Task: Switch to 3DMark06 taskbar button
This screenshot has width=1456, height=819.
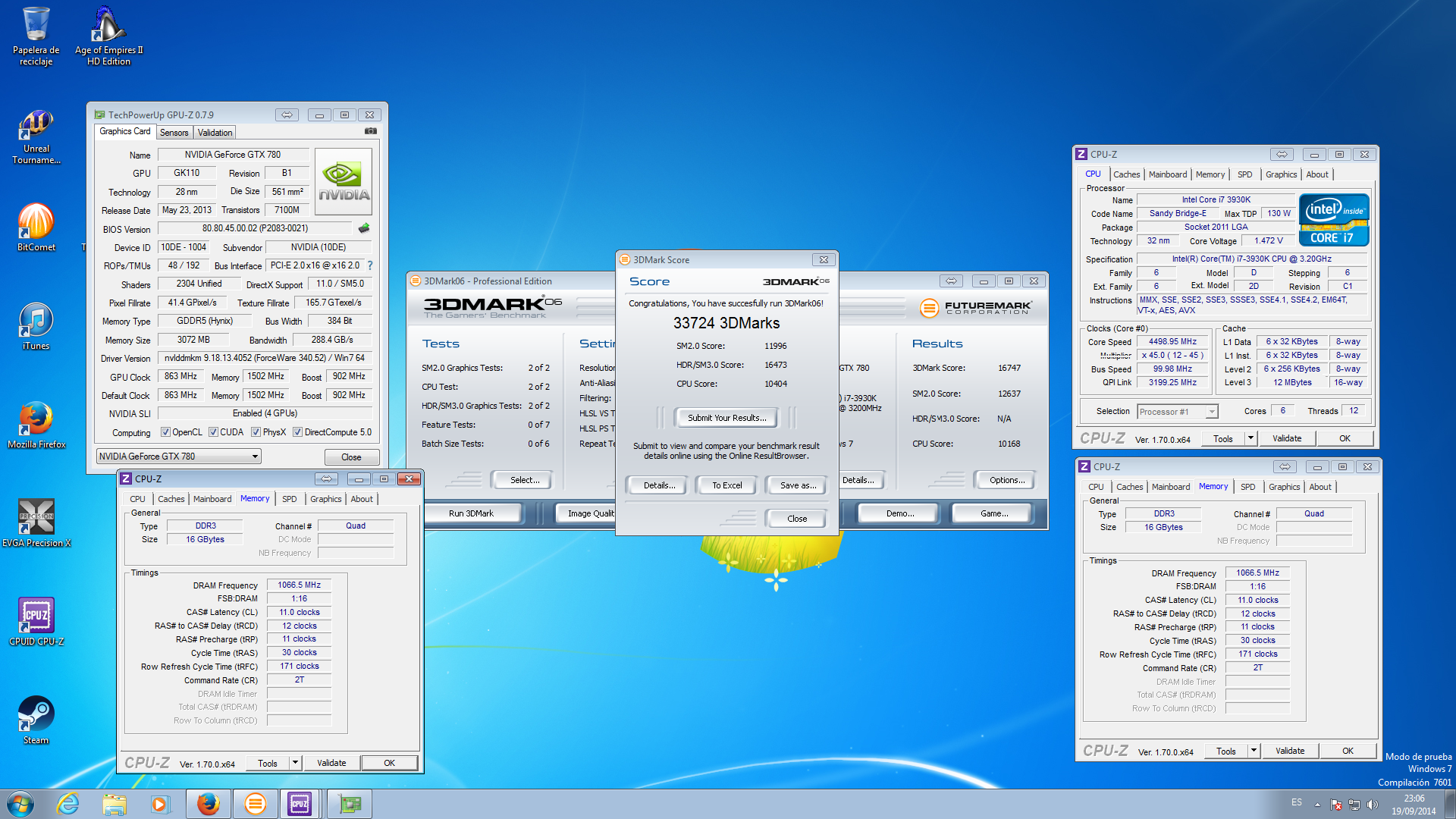Action: pyautogui.click(x=255, y=804)
